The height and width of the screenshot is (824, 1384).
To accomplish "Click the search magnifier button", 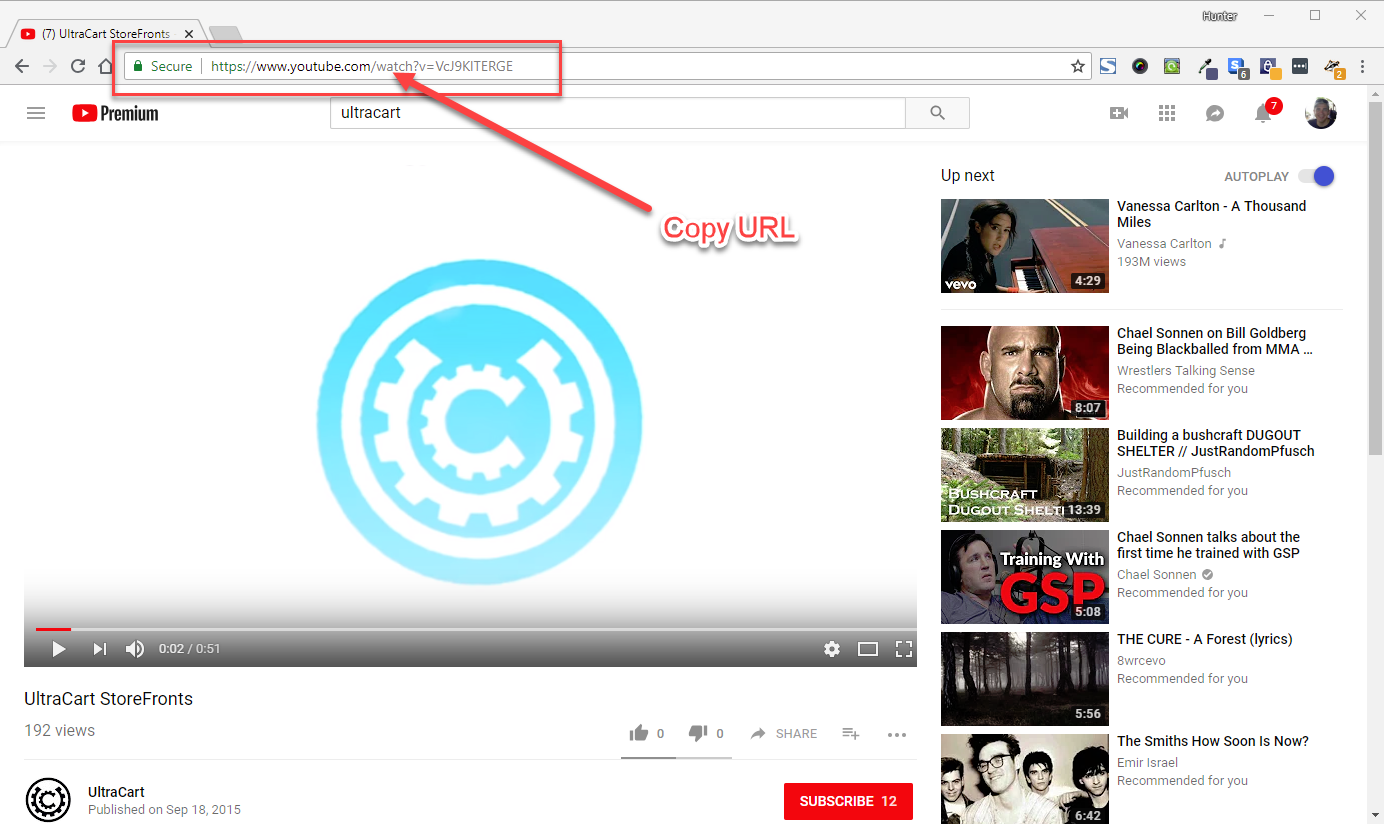I will point(937,113).
